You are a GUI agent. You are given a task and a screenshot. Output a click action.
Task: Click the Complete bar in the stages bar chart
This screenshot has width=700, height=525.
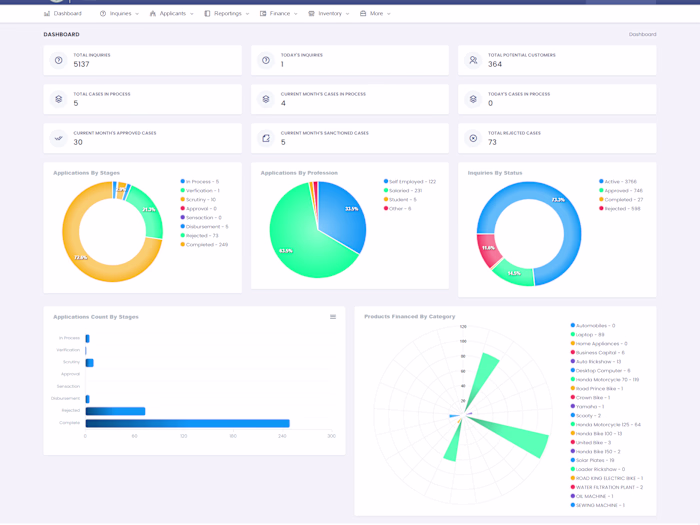[x=188, y=423]
